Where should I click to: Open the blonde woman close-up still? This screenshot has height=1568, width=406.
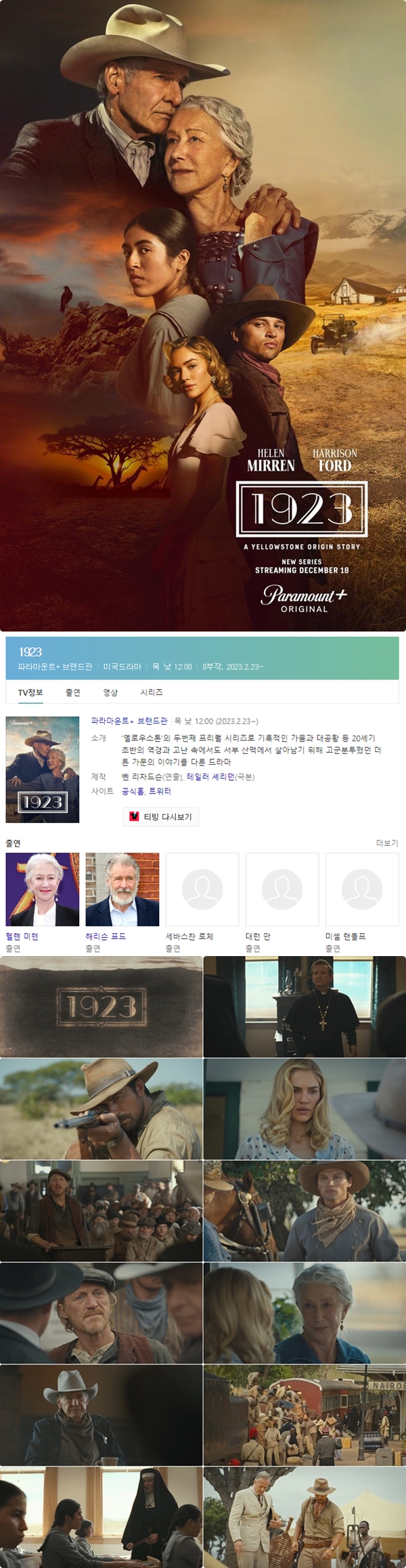304,1109
